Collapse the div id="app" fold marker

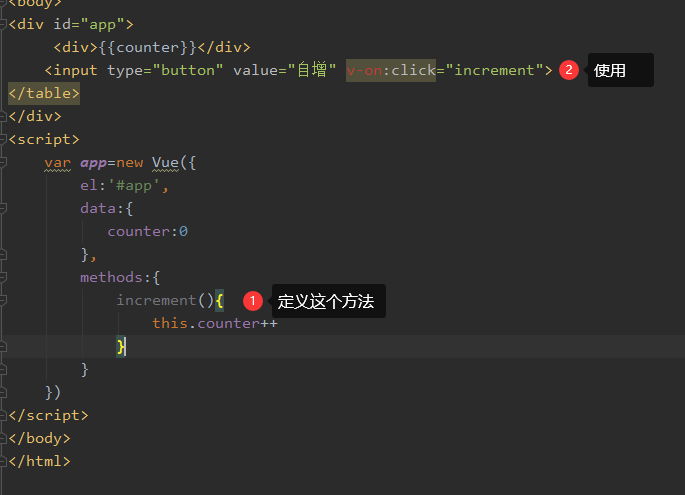click(x=3, y=24)
